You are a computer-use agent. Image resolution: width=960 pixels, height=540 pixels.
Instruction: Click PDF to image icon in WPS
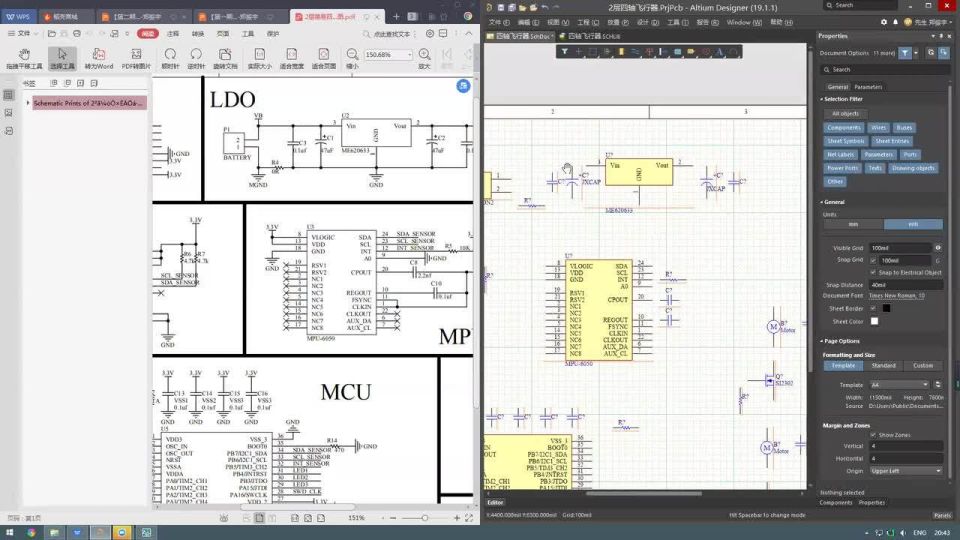136,58
